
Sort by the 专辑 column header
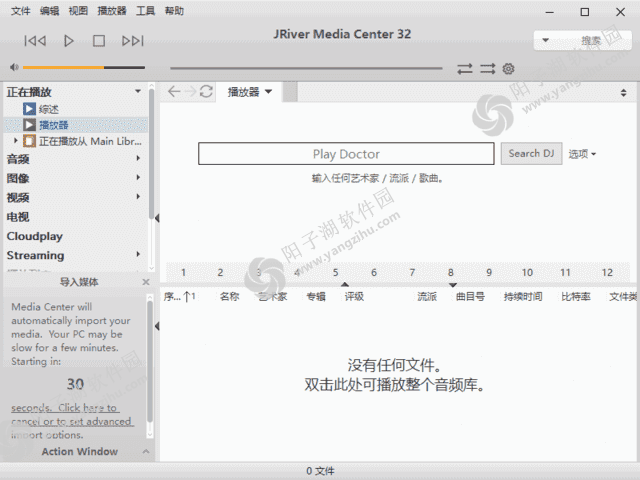316,297
